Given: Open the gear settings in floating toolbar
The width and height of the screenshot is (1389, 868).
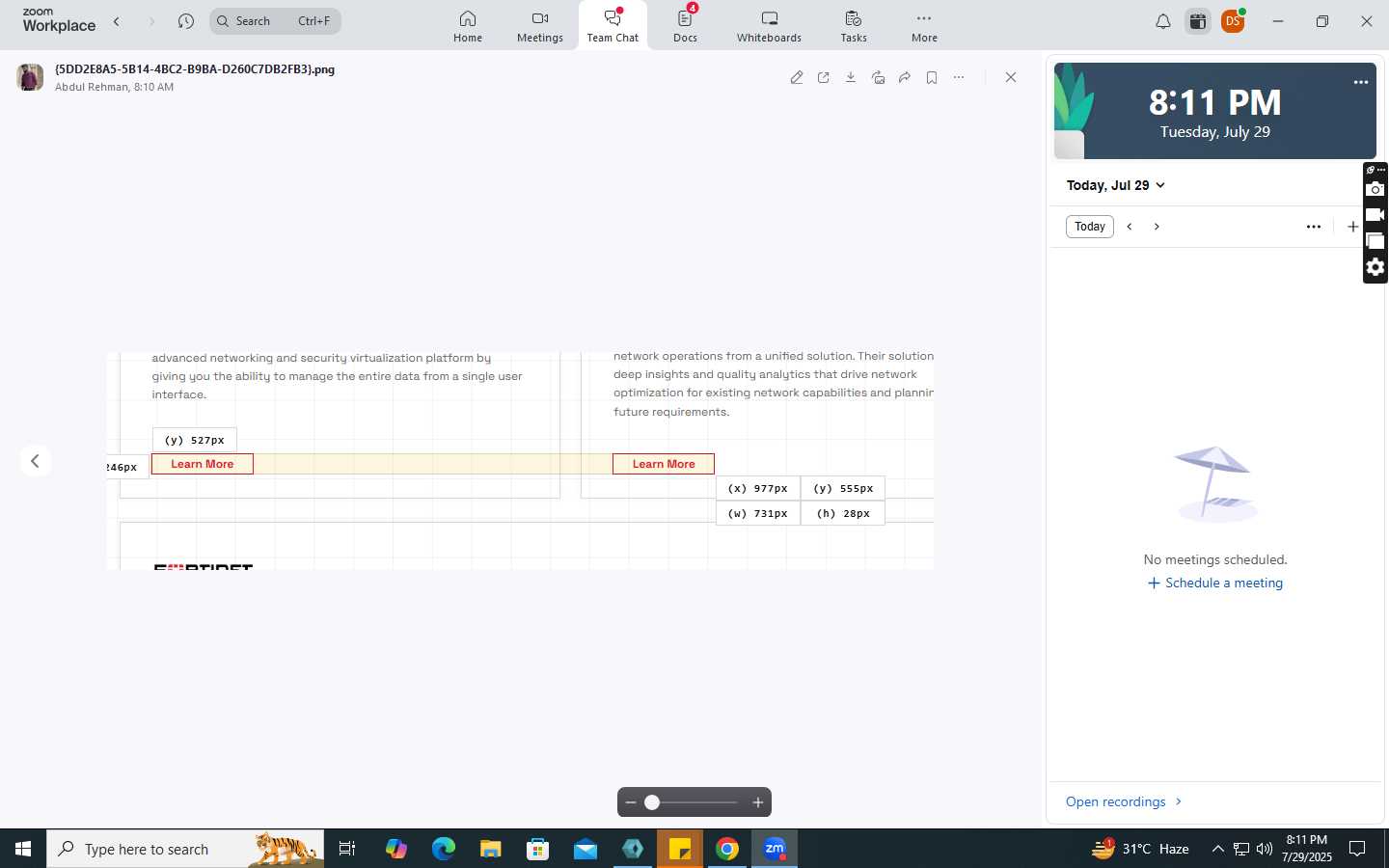Looking at the screenshot, I should click(x=1375, y=267).
